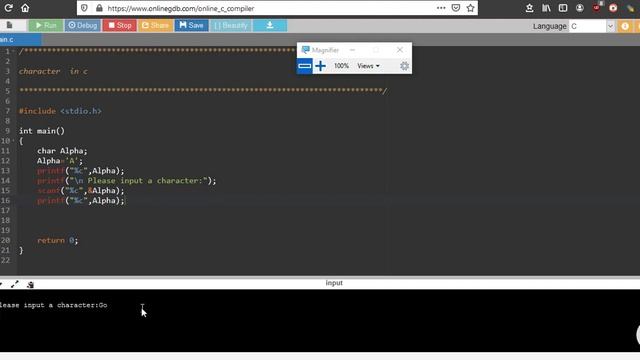Open Magnifier settings gear
640x360 pixels.
tap(404, 66)
